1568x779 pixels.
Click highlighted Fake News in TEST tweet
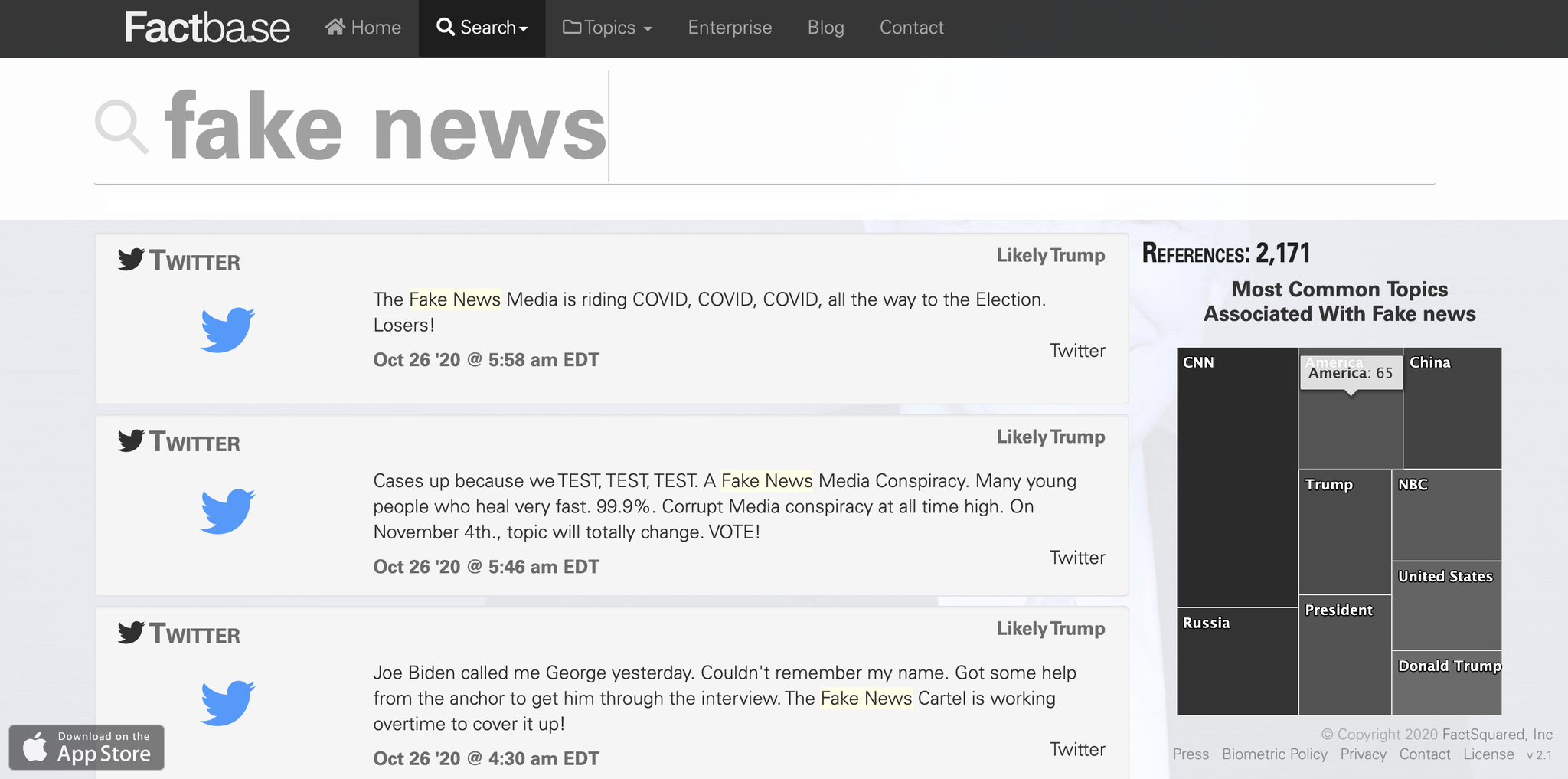(x=766, y=481)
